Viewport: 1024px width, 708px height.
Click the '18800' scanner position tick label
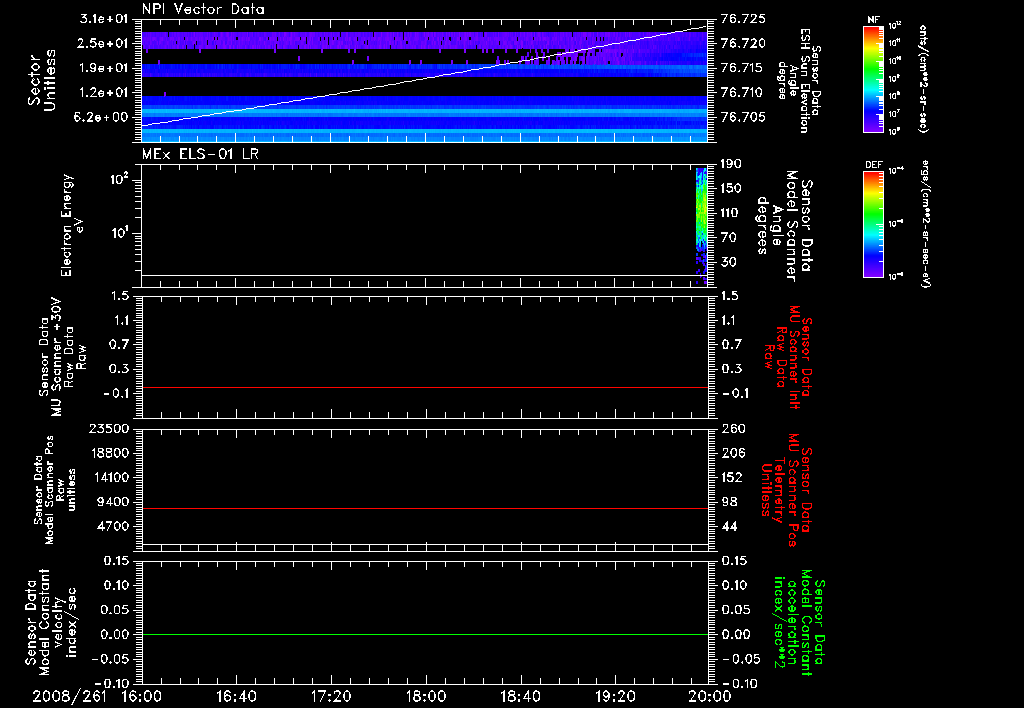click(110, 453)
